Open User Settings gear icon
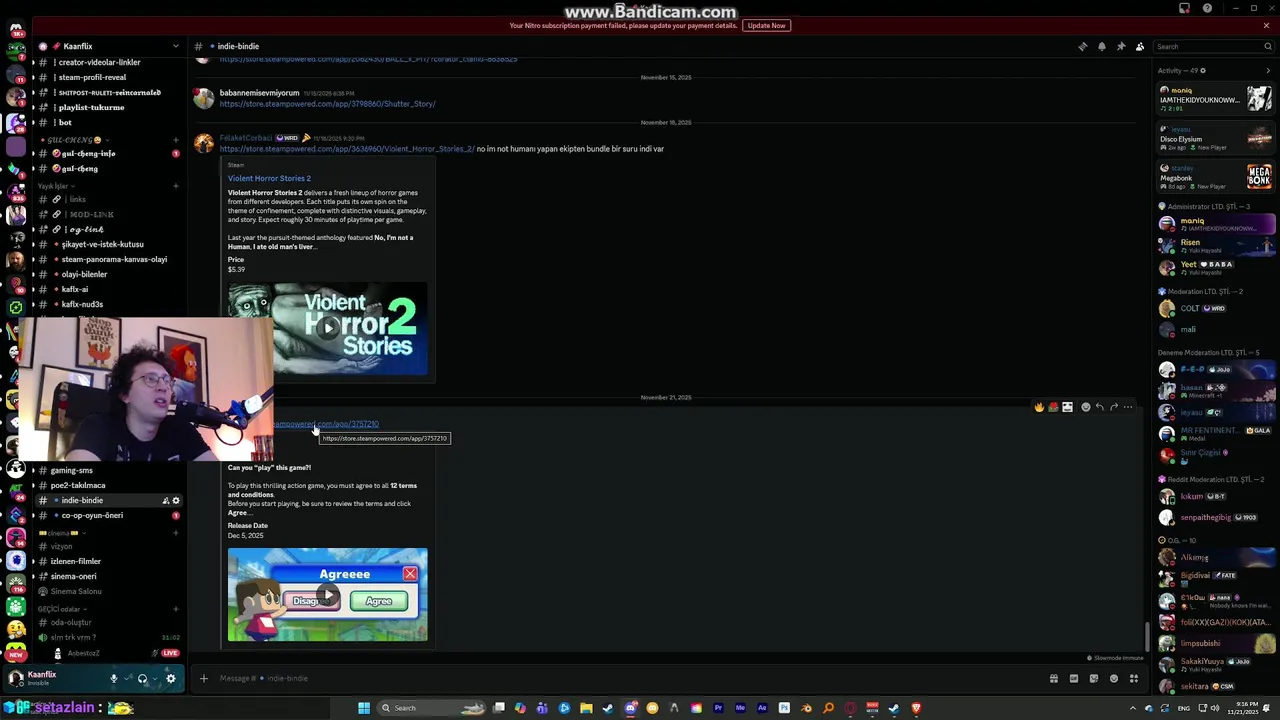1280x720 pixels. click(x=171, y=678)
